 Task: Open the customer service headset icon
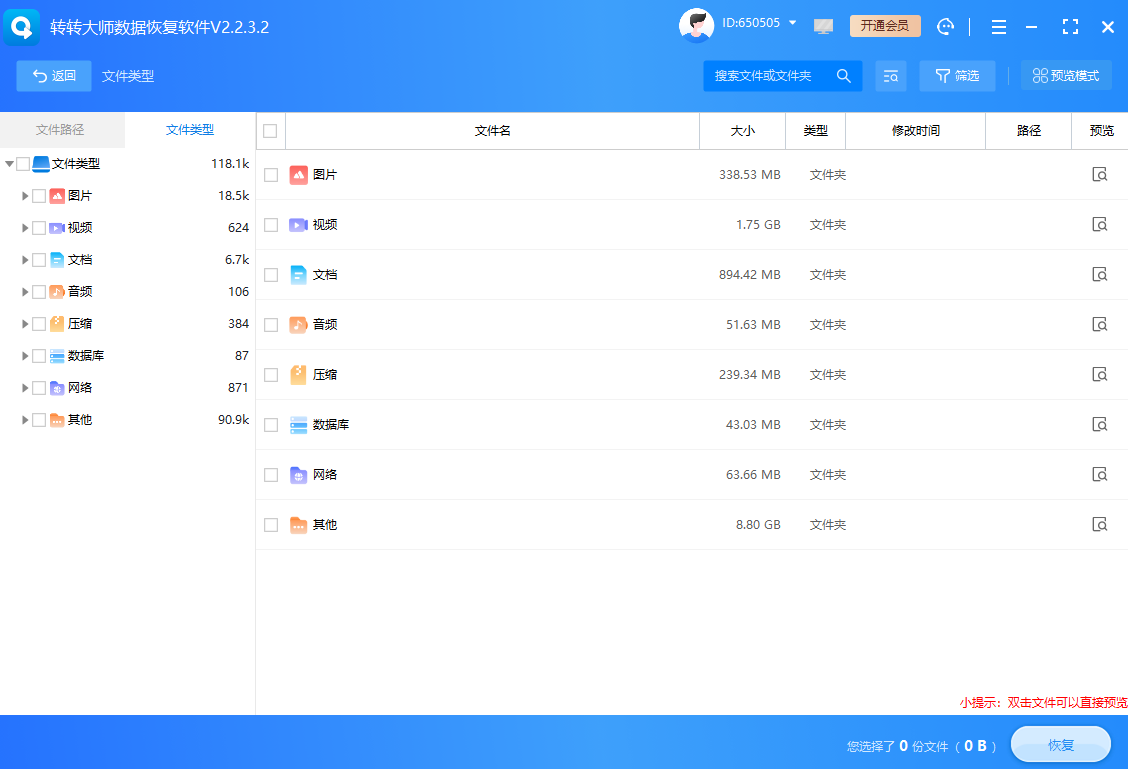pyautogui.click(x=946, y=26)
